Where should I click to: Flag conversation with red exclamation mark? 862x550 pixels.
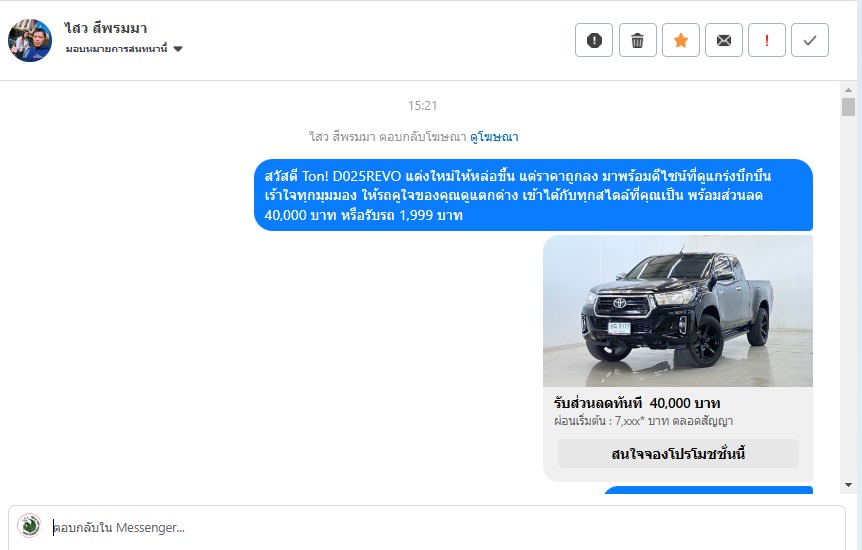coord(767,40)
